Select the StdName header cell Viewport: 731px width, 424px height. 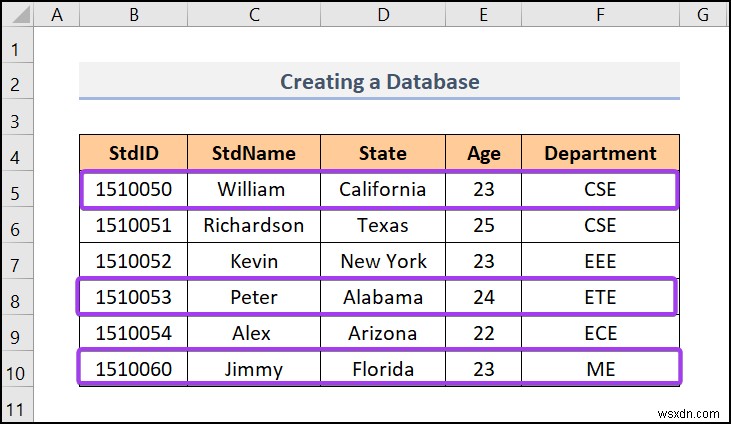[254, 153]
